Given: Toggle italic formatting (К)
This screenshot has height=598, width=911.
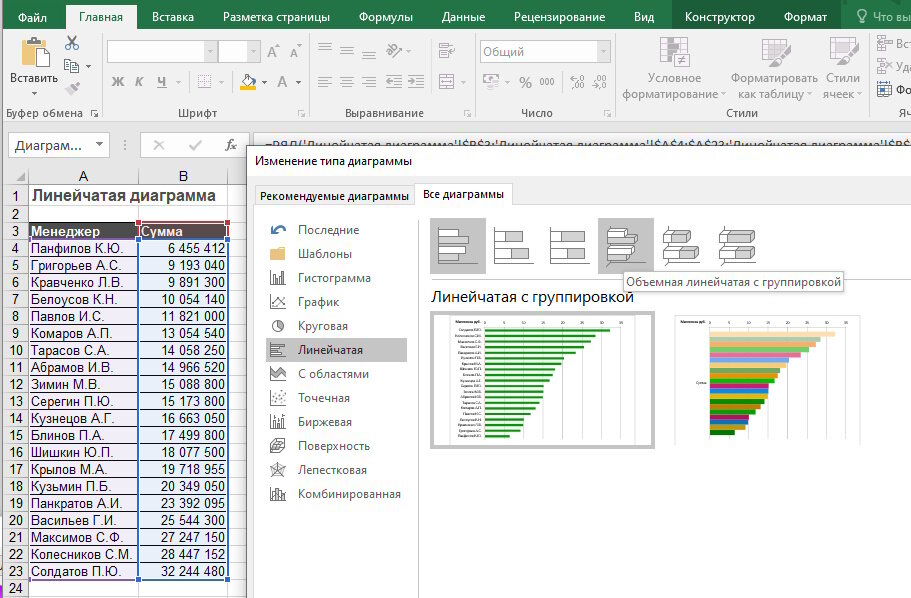Looking at the screenshot, I should 139,82.
